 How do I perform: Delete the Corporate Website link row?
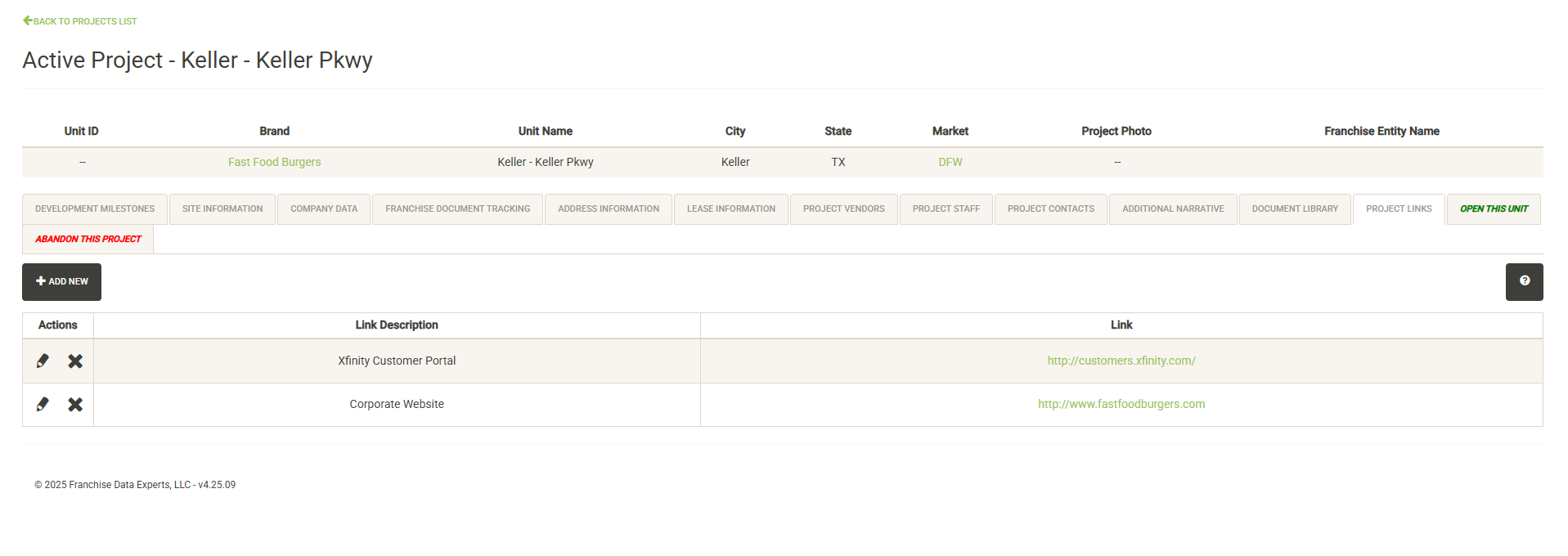coord(75,404)
